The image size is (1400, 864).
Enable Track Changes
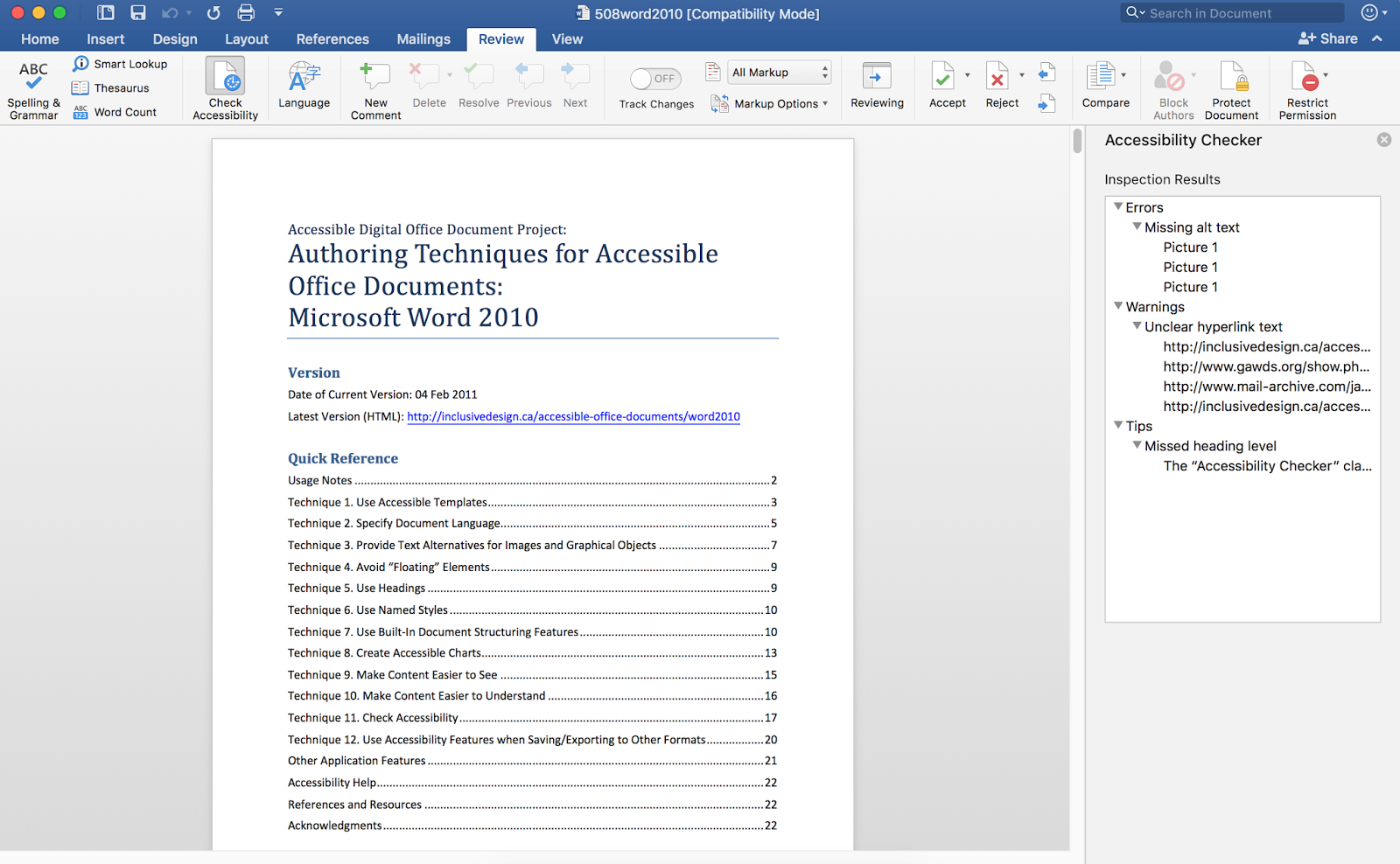pyautogui.click(x=654, y=79)
